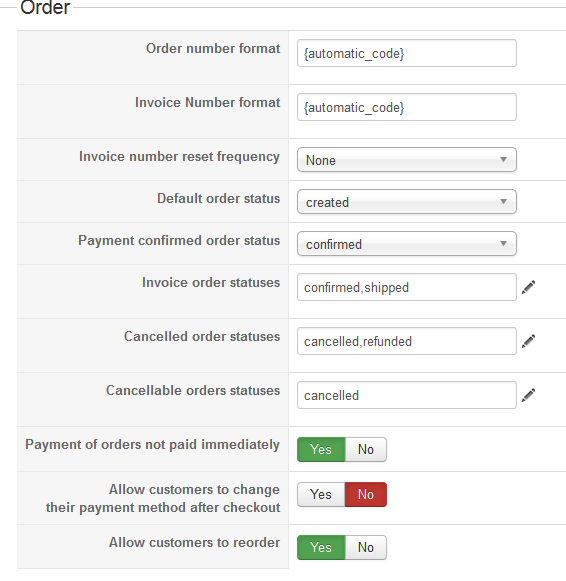Open pencil editor for Cancellable orders statuses
Screen dimensions: 566x581
pos(529,395)
